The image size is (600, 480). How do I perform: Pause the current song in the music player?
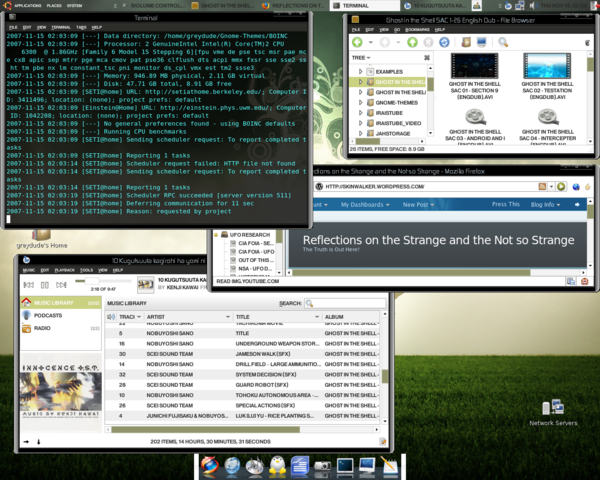click(45, 285)
